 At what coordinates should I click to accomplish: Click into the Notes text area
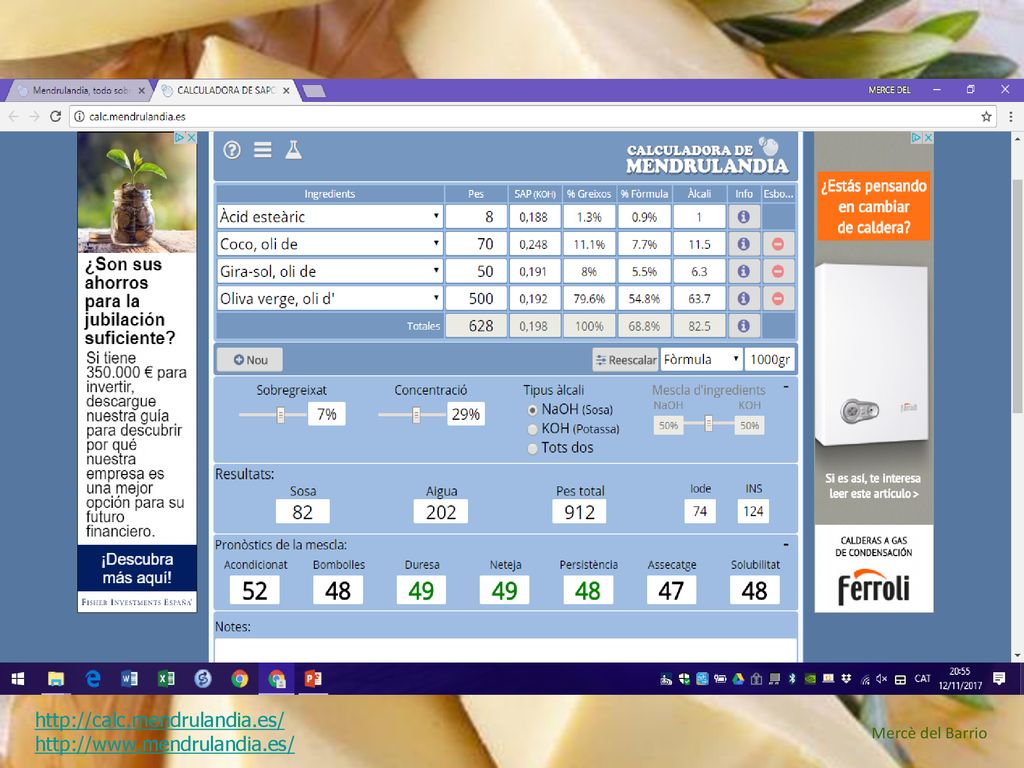(x=505, y=650)
